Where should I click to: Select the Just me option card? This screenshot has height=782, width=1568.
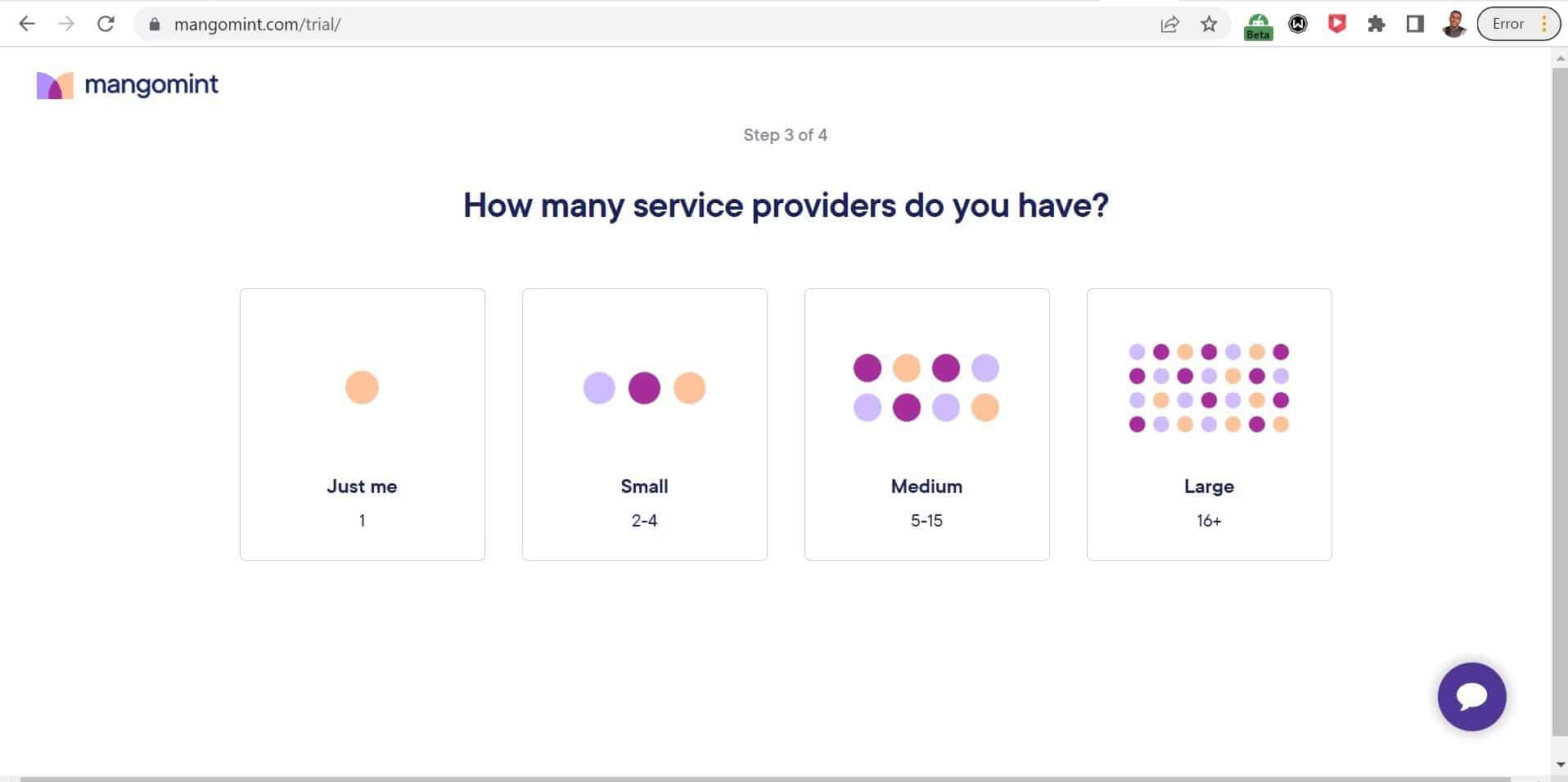363,424
